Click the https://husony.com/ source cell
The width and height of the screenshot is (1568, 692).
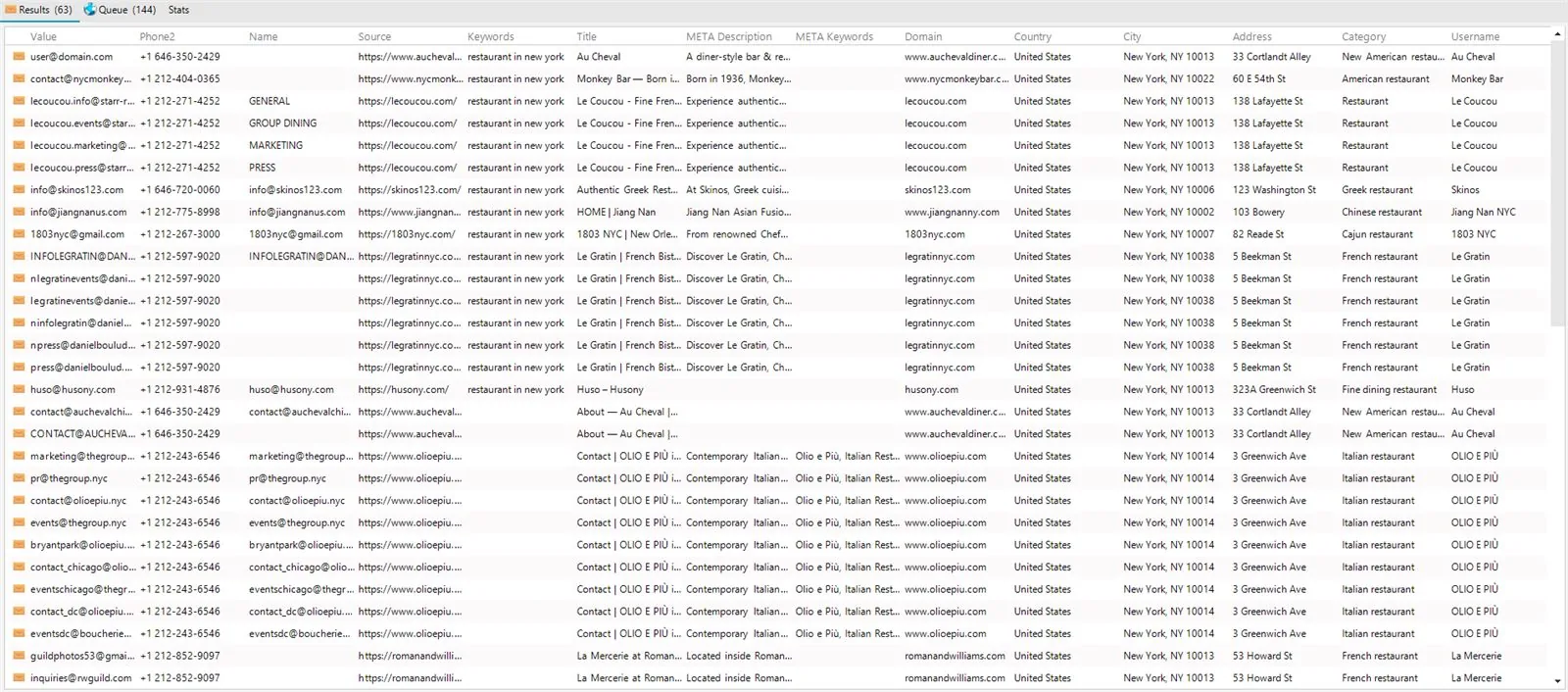[x=404, y=389]
